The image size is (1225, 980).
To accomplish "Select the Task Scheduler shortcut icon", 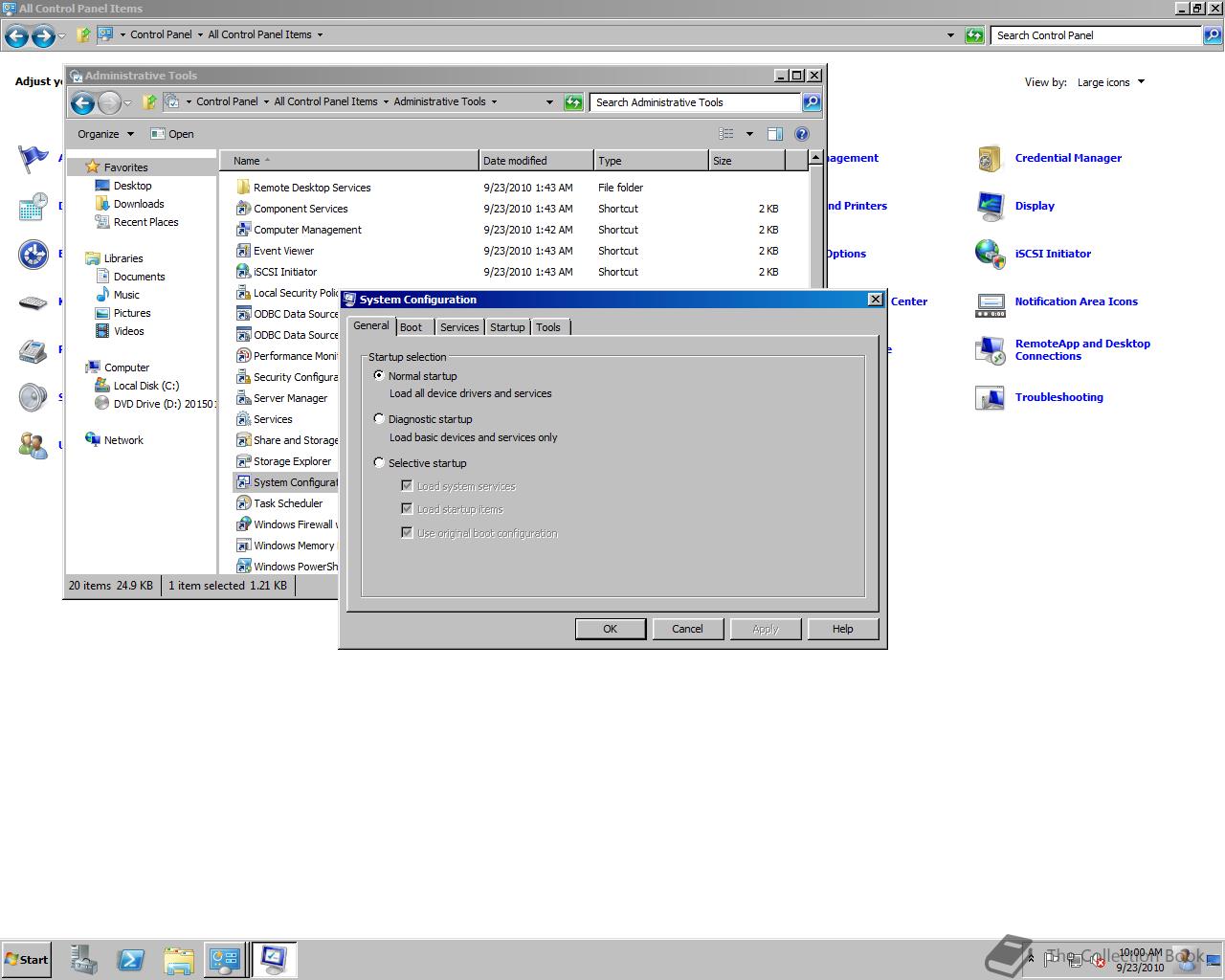I will (x=243, y=503).
